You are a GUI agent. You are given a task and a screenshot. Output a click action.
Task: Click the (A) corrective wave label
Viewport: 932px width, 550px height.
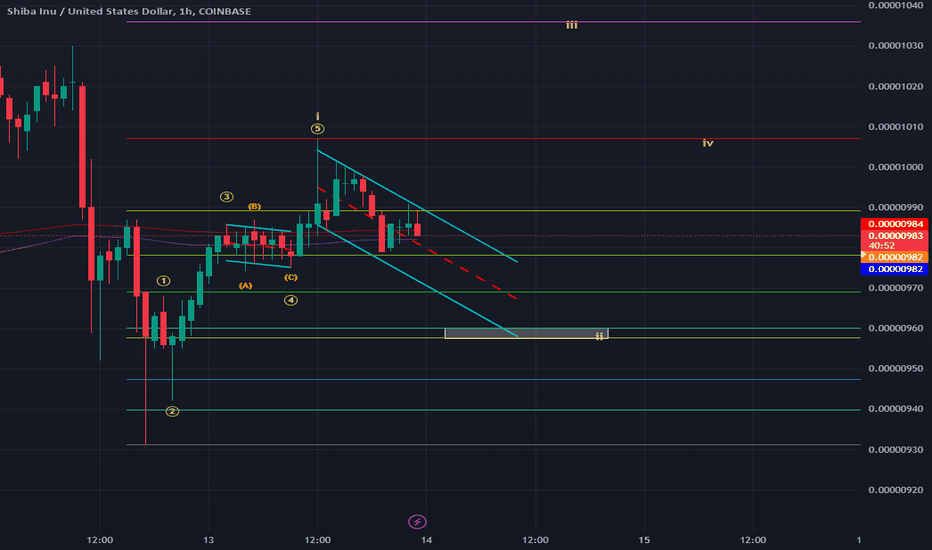coord(245,286)
